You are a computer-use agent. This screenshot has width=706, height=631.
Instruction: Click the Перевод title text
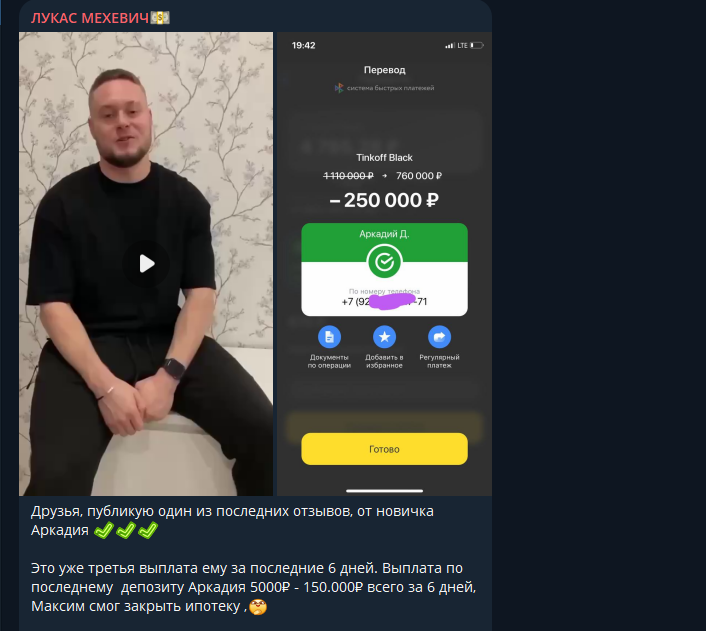pyautogui.click(x=385, y=70)
